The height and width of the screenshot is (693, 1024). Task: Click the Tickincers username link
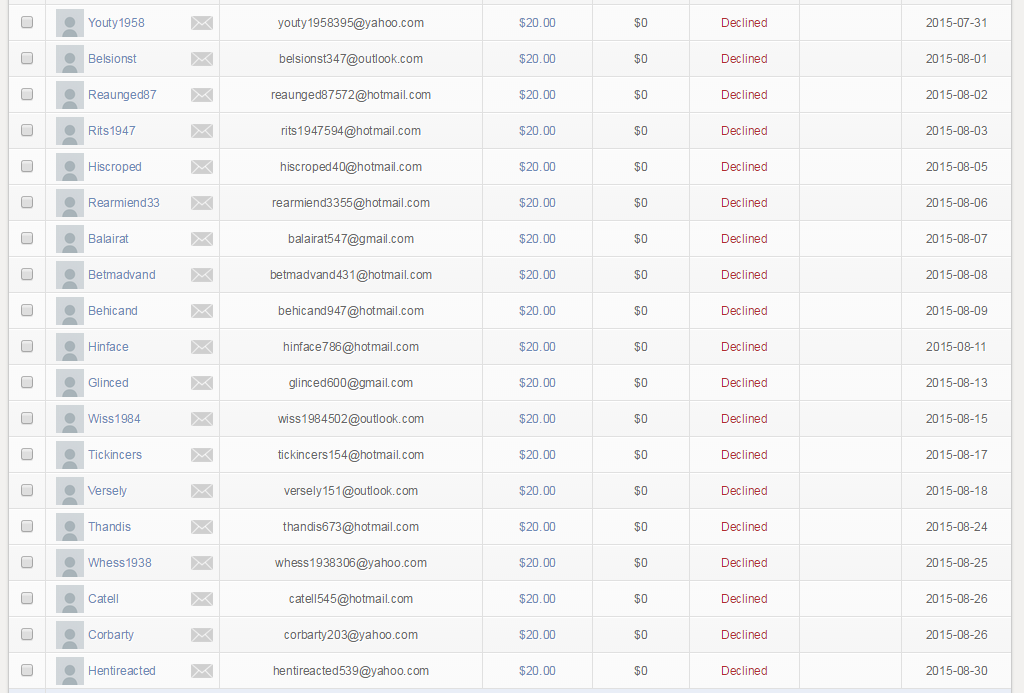click(x=115, y=455)
